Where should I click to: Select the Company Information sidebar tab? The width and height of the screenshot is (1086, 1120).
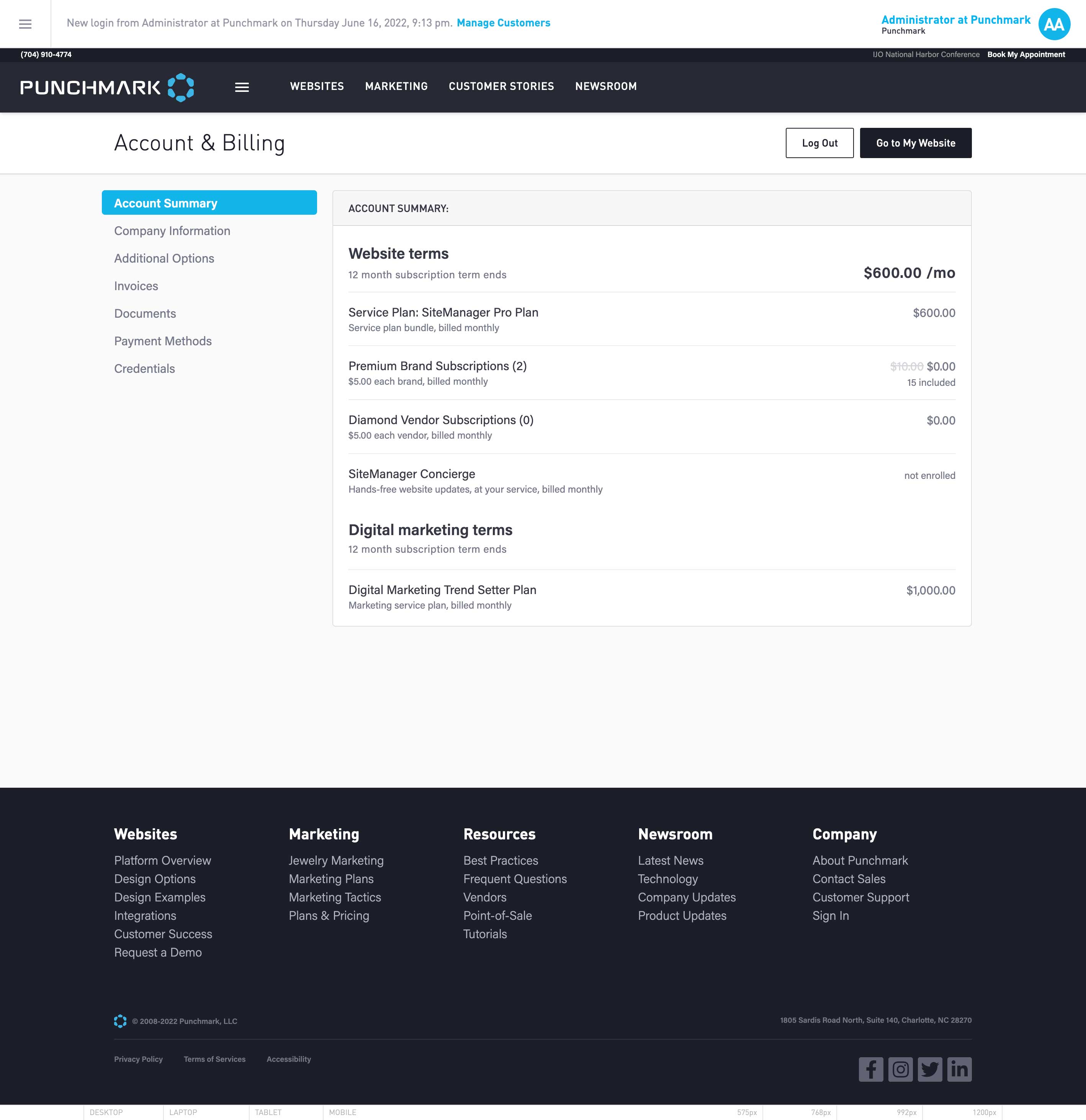click(x=172, y=231)
